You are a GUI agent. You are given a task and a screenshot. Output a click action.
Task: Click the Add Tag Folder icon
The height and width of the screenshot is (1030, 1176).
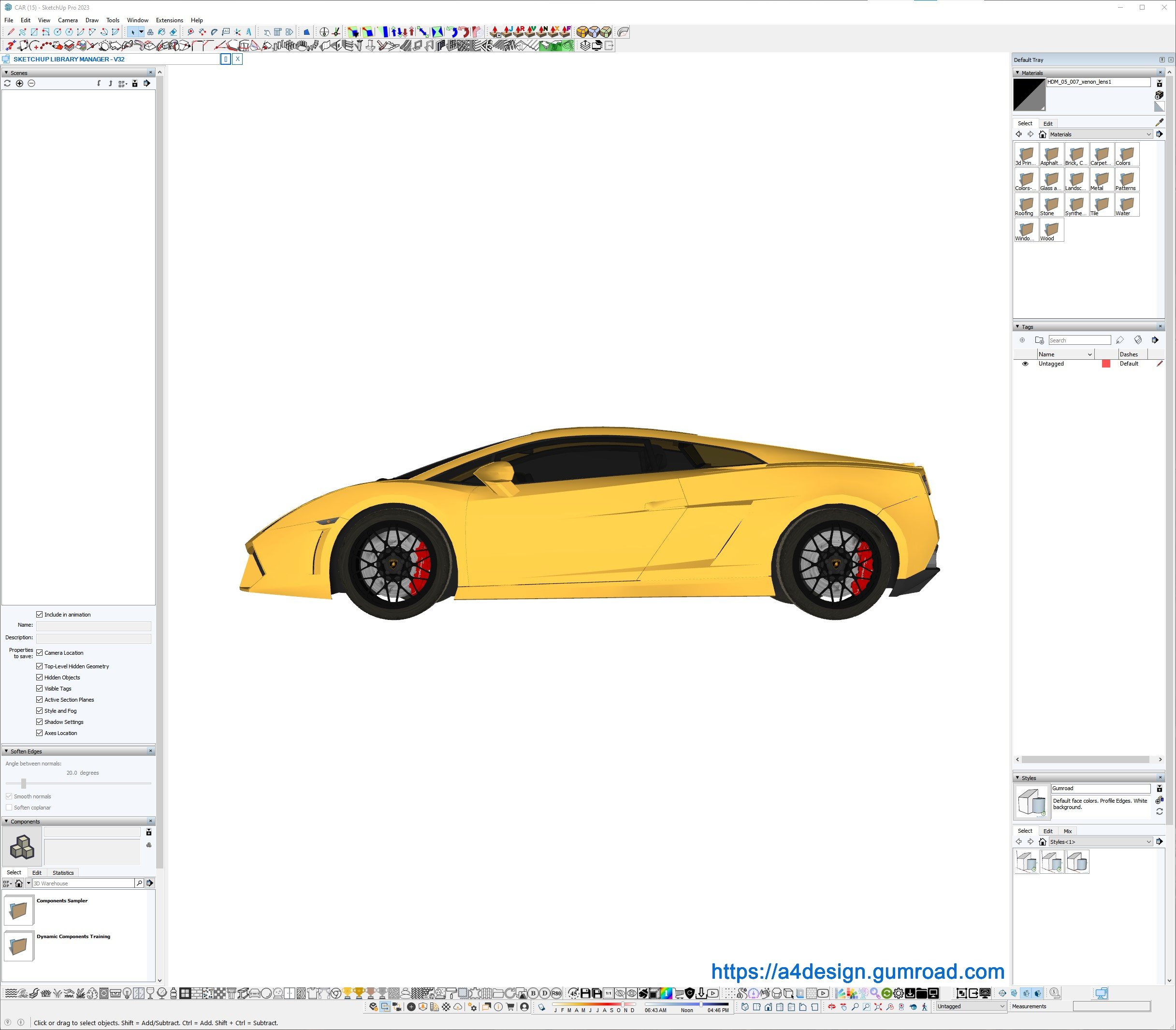1039,340
